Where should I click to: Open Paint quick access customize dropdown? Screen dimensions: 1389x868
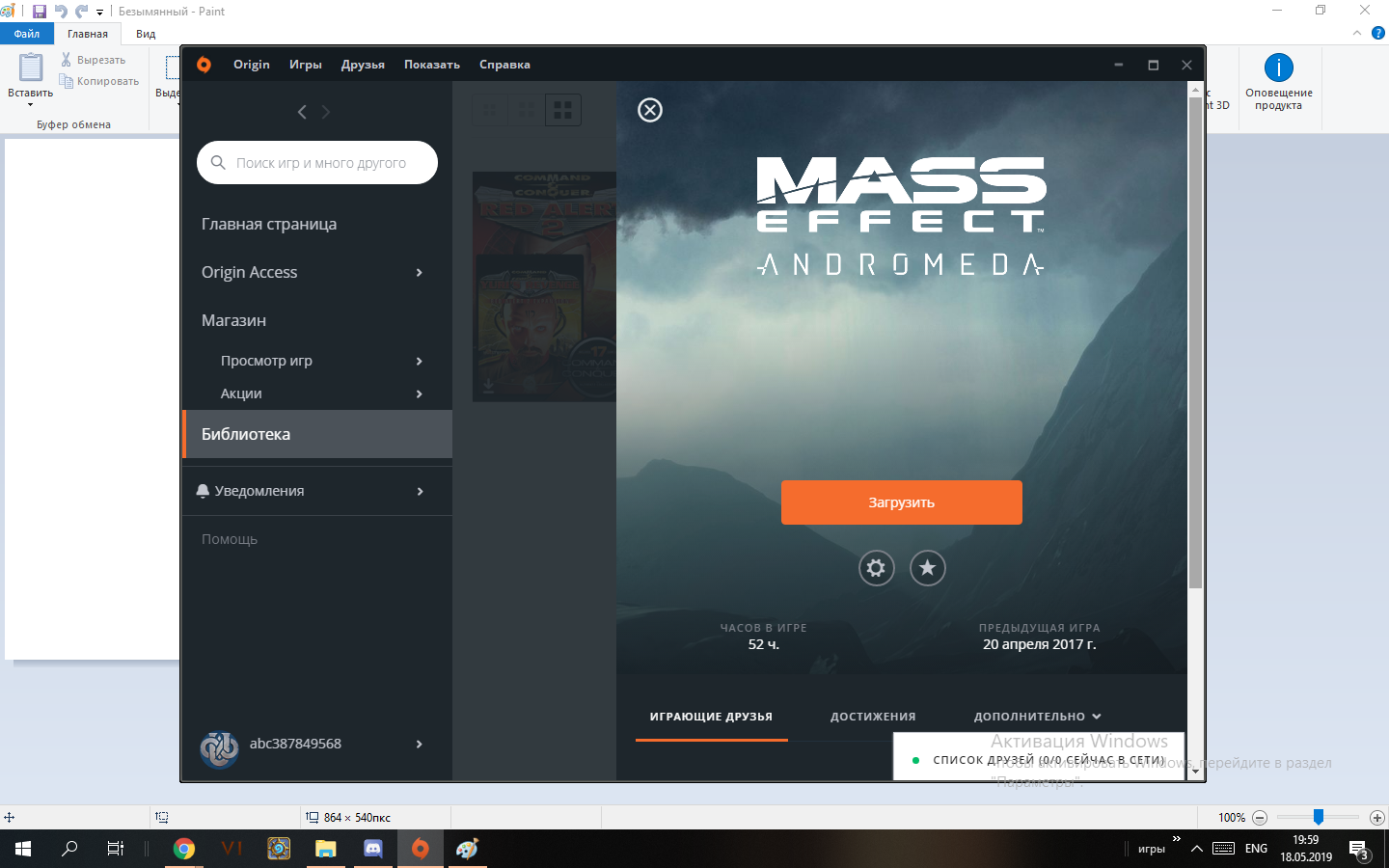[99, 13]
